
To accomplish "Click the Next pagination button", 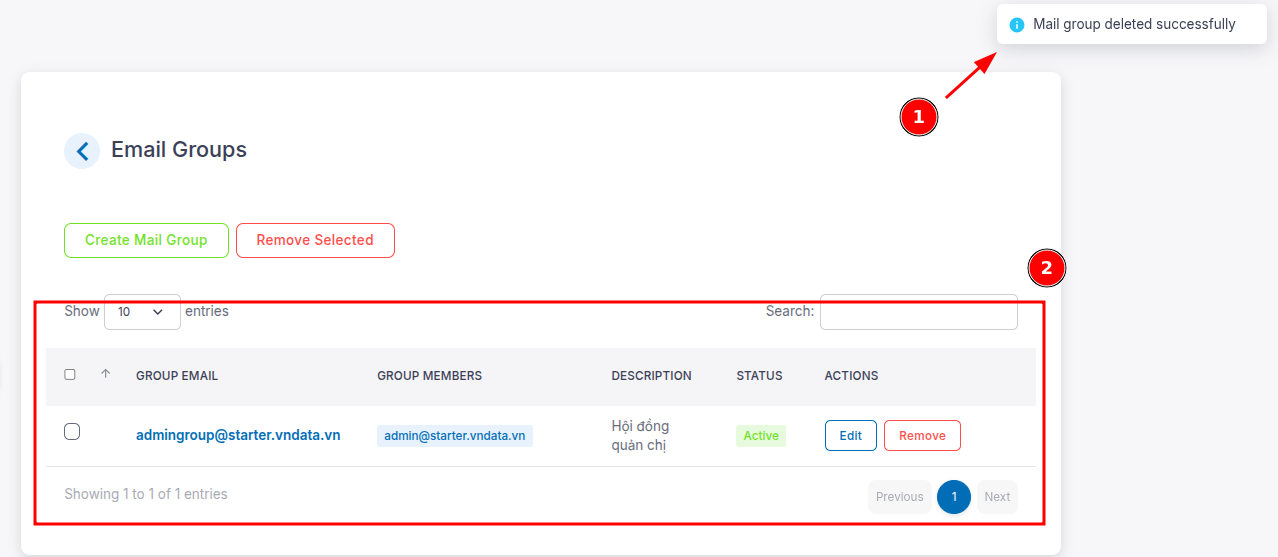I will click(x=997, y=497).
